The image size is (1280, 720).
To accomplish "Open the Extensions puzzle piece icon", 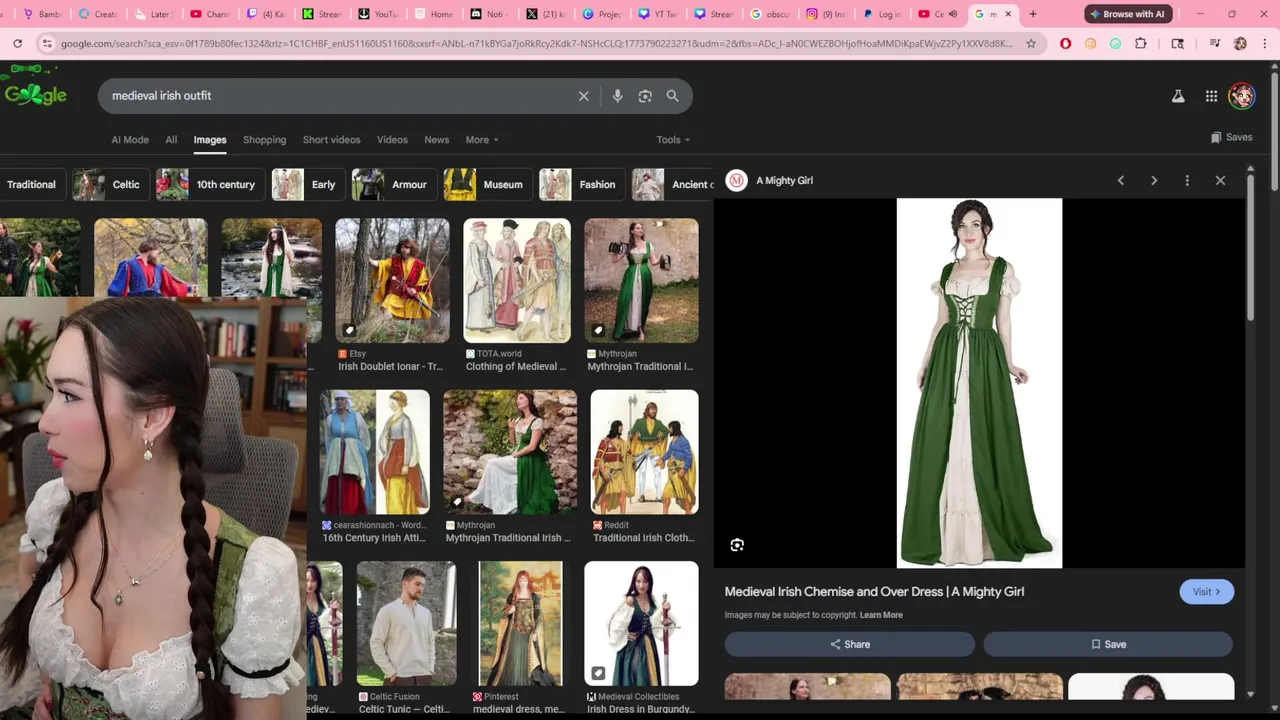I will [x=1140, y=43].
